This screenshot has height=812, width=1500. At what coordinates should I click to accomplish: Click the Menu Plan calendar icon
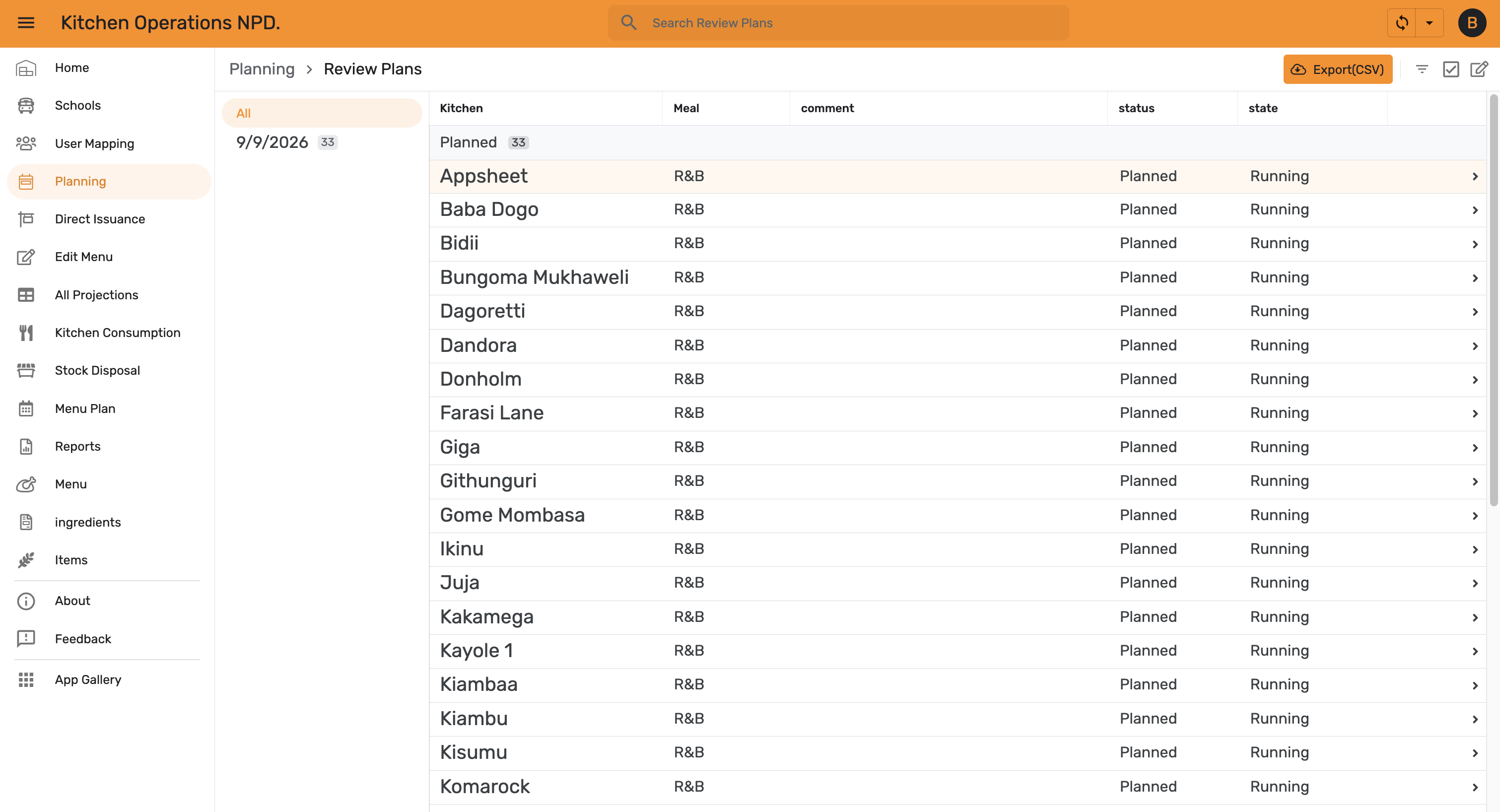pyautogui.click(x=26, y=408)
